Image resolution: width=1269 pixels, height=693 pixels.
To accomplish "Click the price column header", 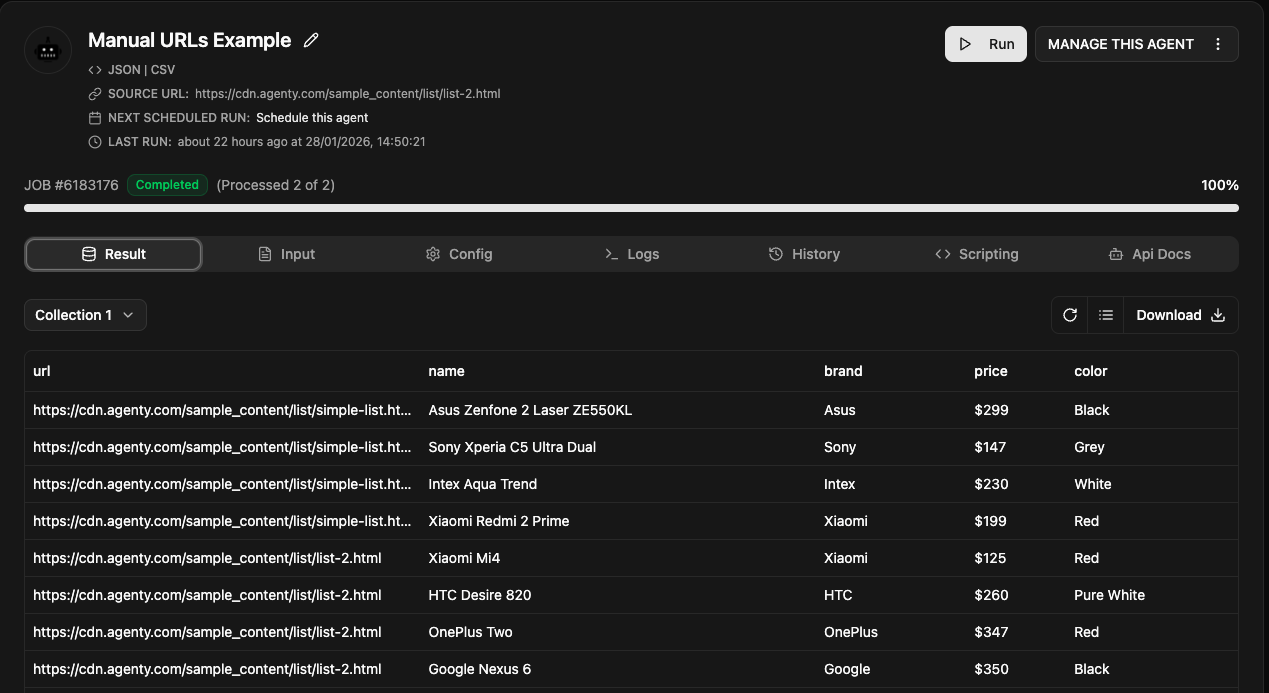I will click(x=990, y=371).
